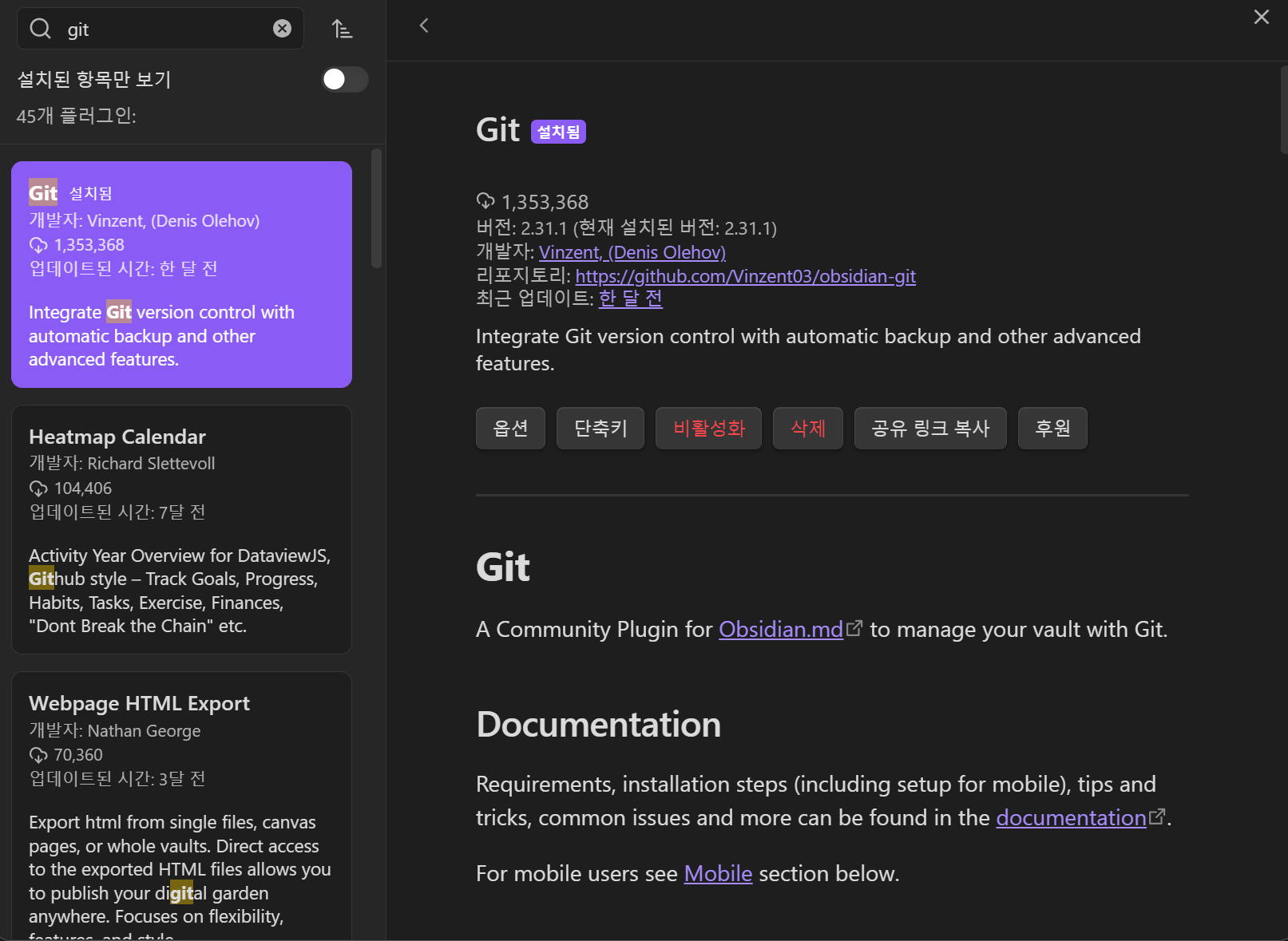Click version text '버전: 2.31.1'

tap(521, 228)
